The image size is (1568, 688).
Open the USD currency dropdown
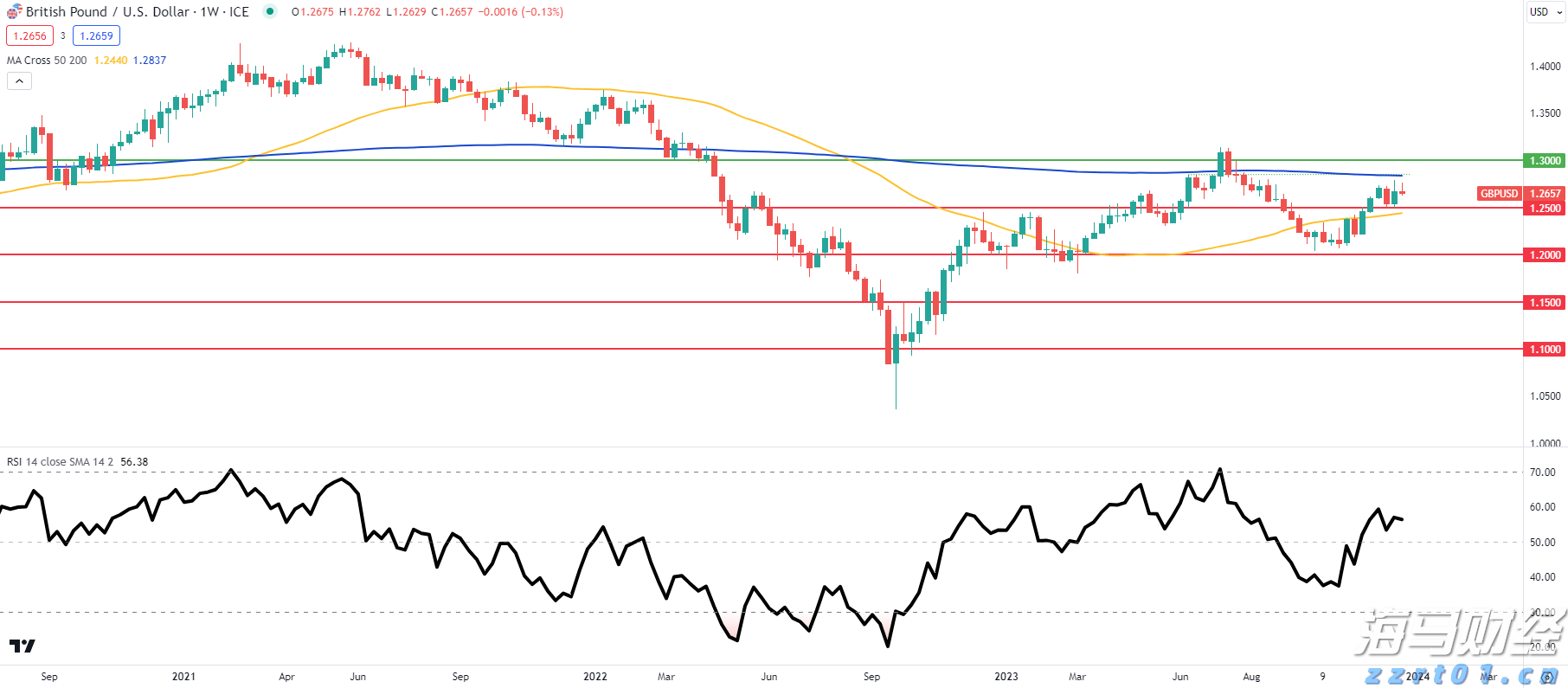point(1545,12)
